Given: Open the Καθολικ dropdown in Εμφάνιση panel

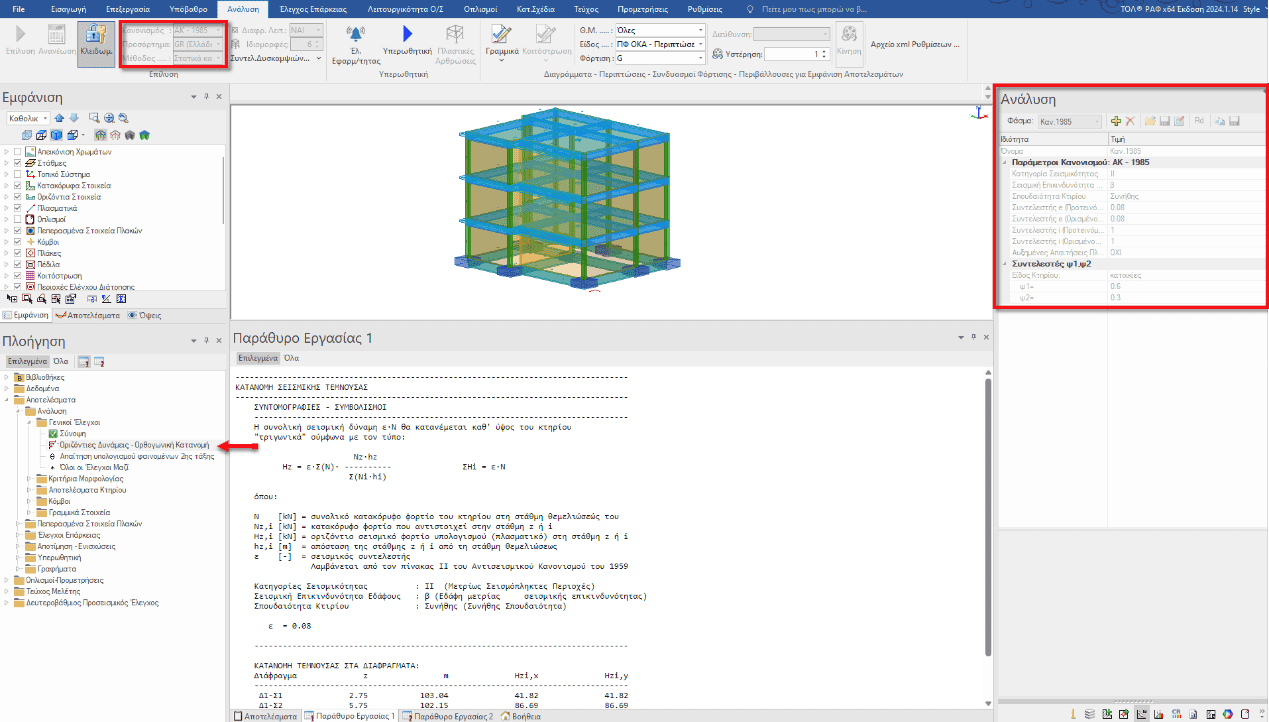Looking at the screenshot, I should click(x=28, y=118).
